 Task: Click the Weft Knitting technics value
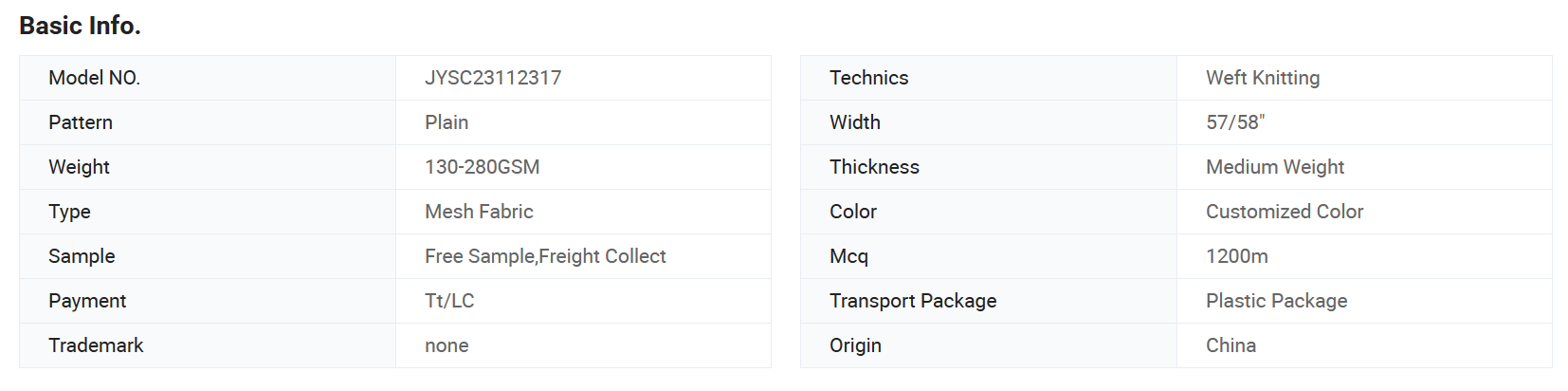(x=1263, y=78)
